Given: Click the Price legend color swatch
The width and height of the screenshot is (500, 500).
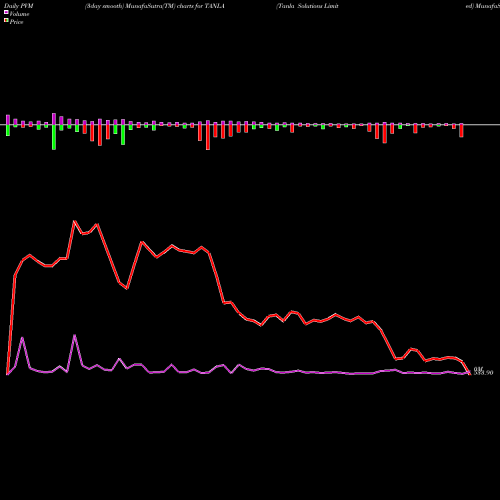Looking at the screenshot, I should click(x=6, y=21).
